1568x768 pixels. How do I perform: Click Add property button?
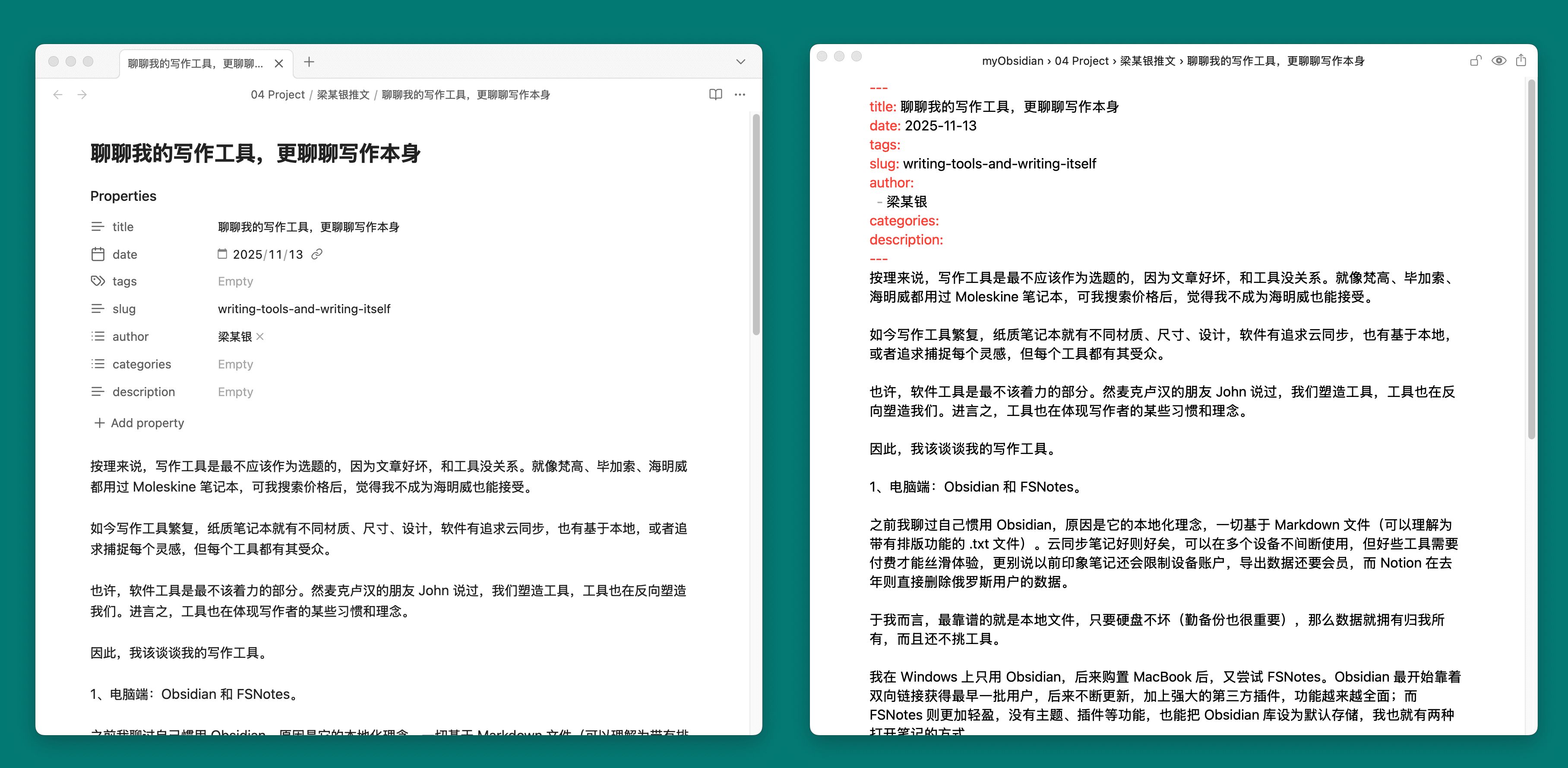(x=139, y=423)
